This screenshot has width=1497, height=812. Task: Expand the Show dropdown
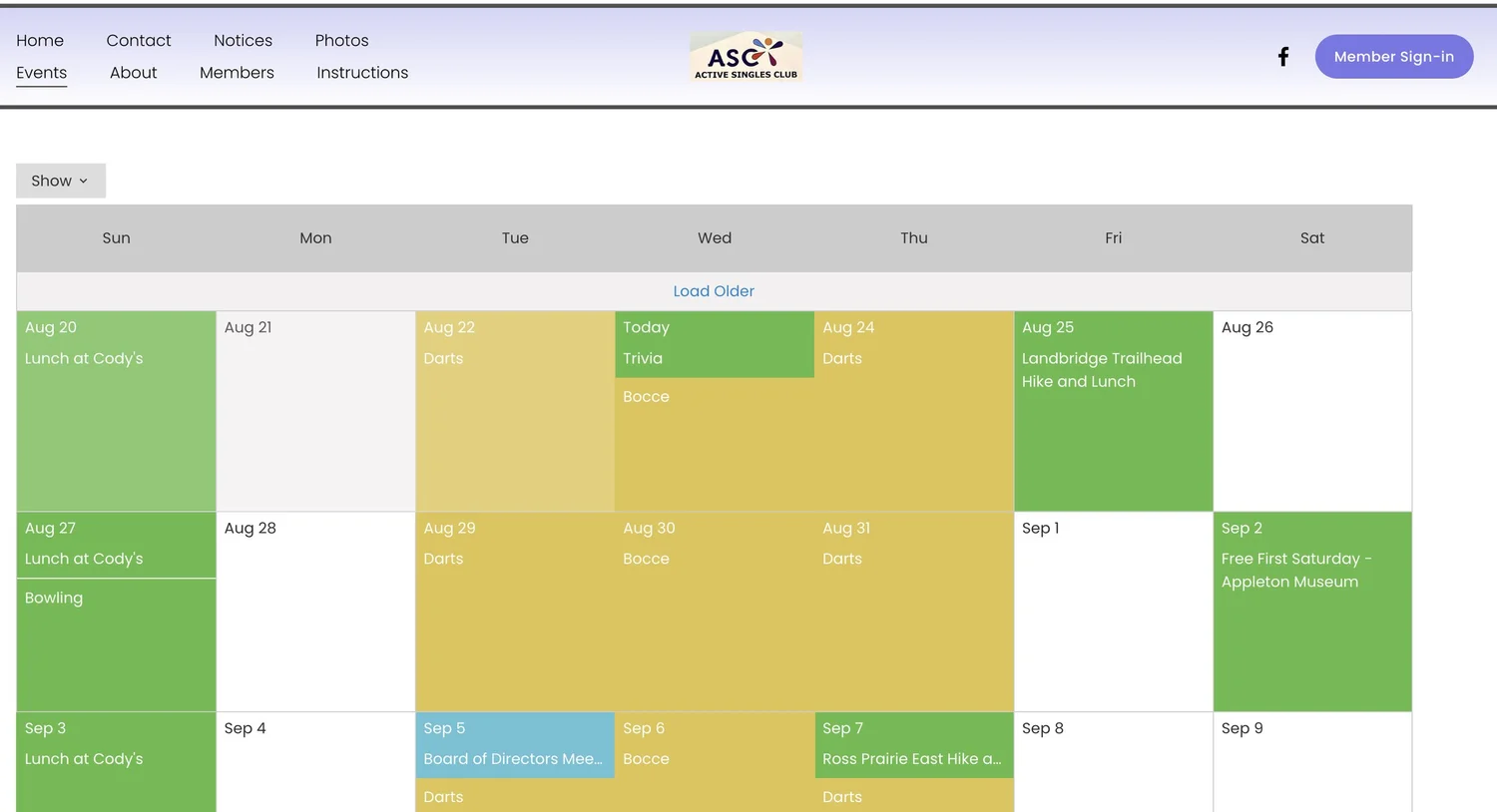click(61, 181)
